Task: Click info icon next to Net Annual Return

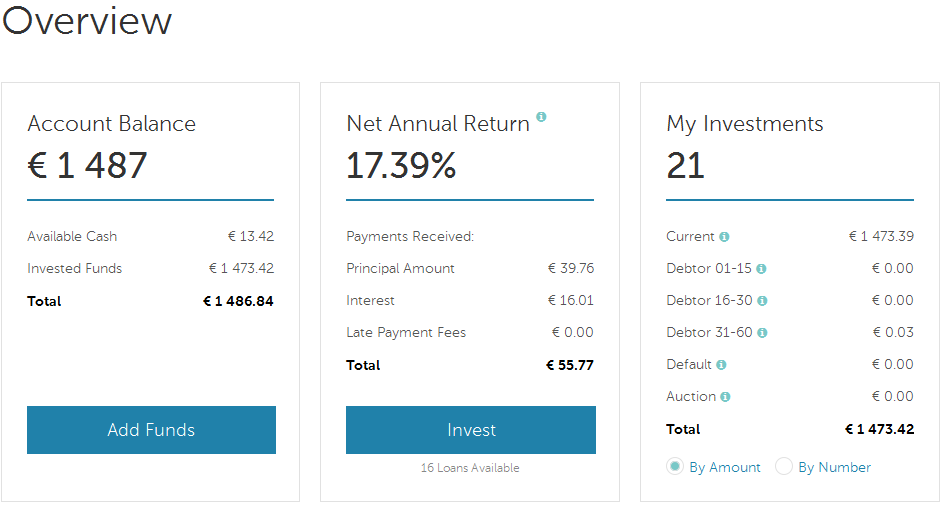Action: 542,117
